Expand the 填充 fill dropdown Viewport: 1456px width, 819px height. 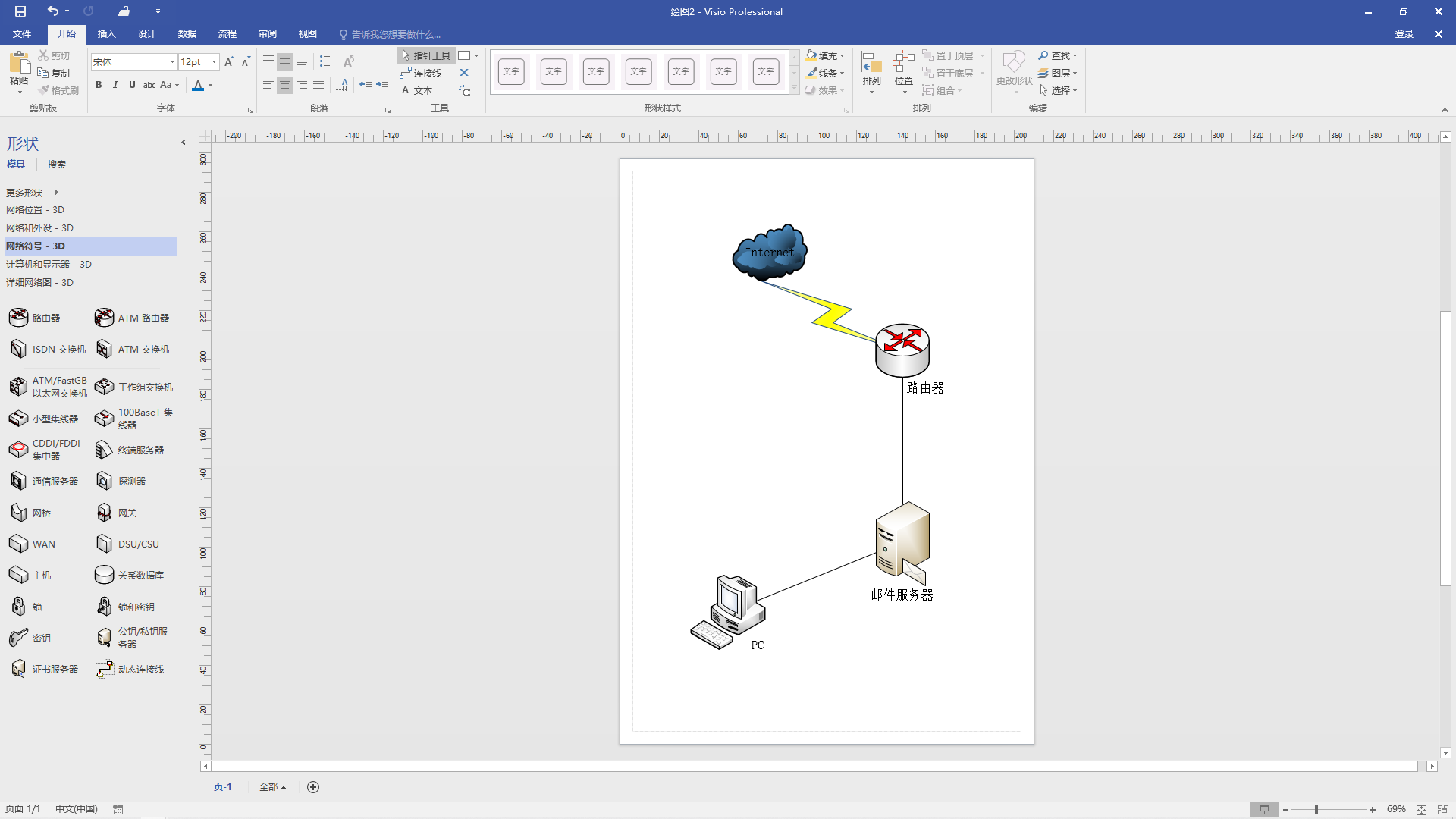[x=842, y=56]
